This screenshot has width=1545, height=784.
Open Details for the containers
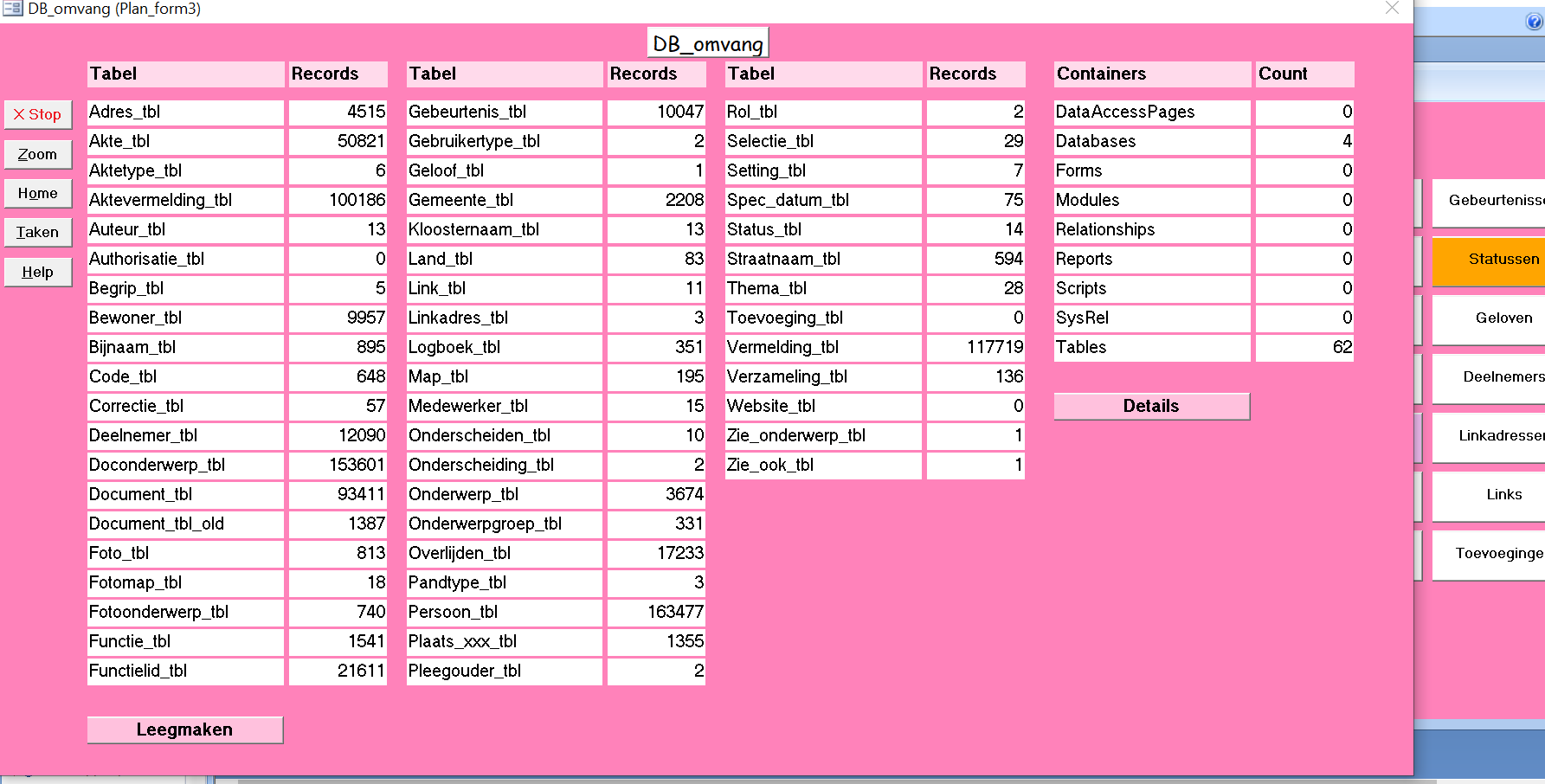[x=1151, y=406]
